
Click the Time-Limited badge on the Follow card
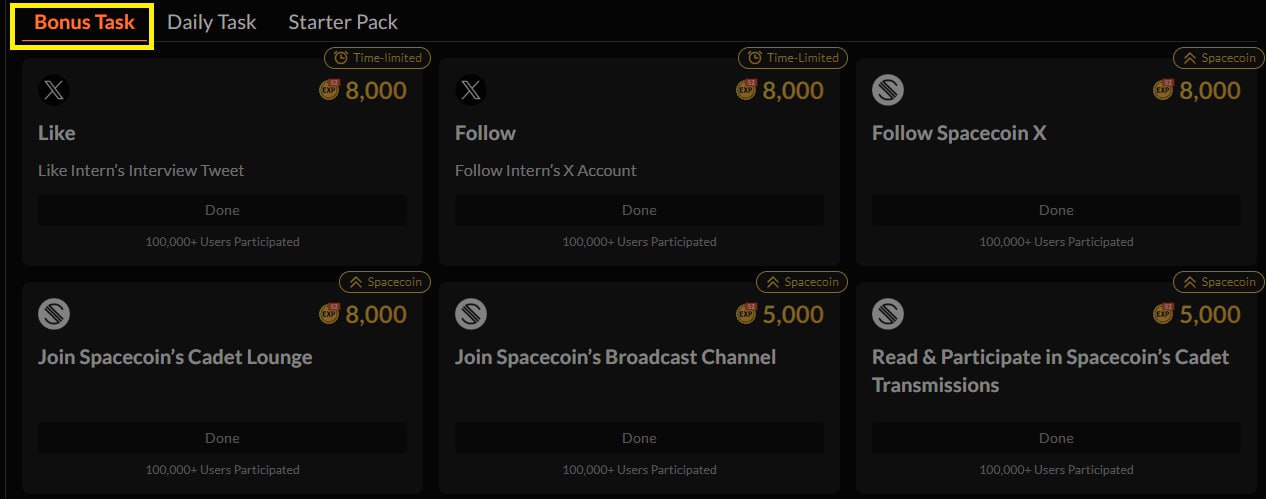click(793, 58)
